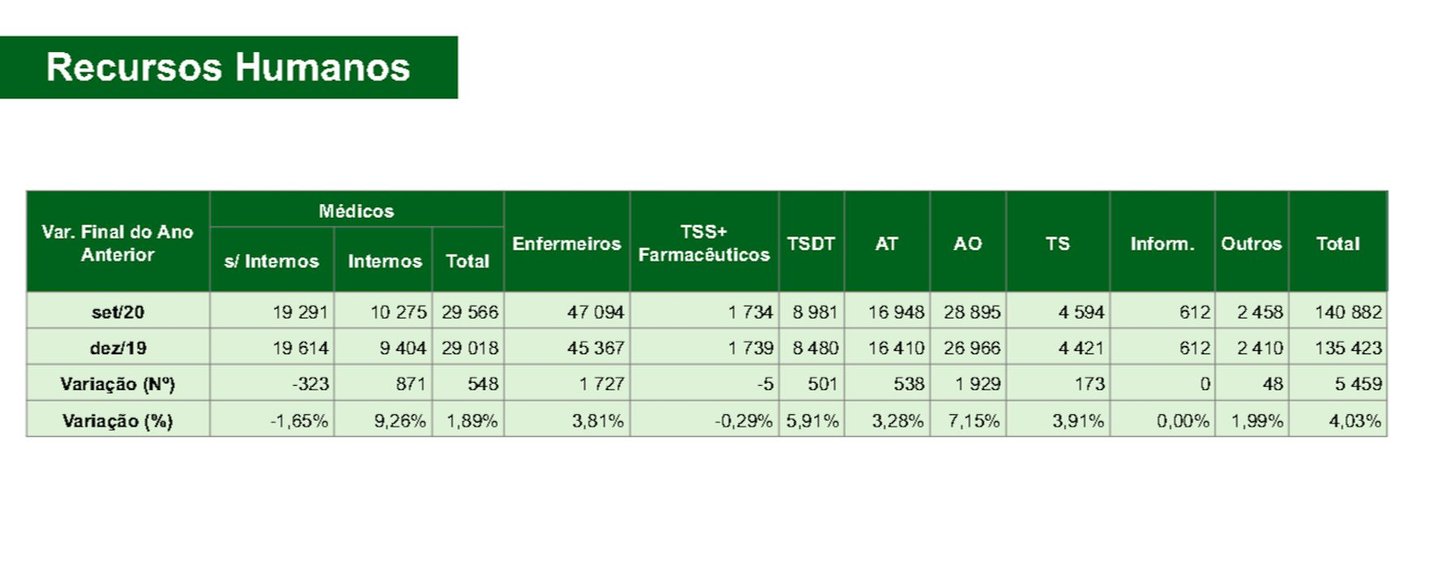Select the Enfermeiros column header

coord(566,243)
